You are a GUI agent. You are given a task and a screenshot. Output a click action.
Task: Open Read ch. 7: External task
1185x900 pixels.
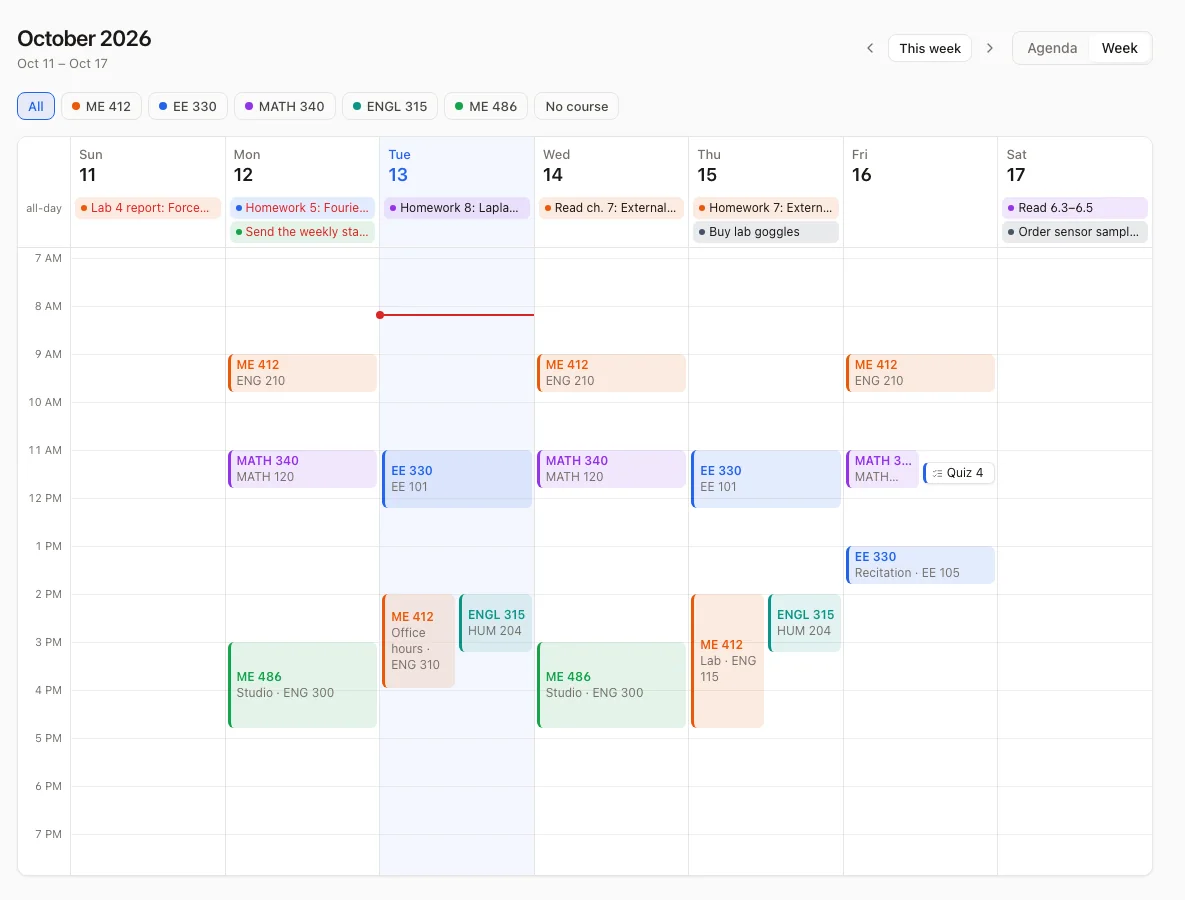pyautogui.click(x=611, y=208)
